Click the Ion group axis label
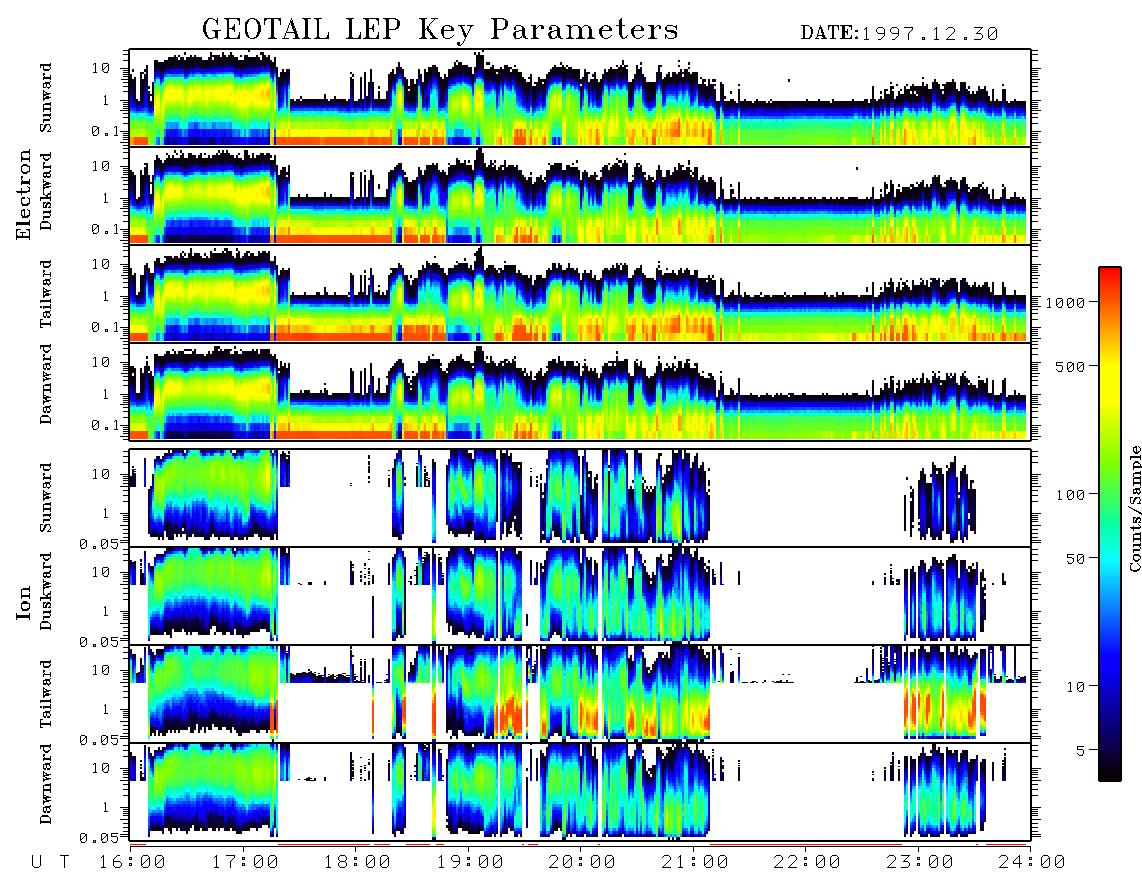The image size is (1142, 880). click(x=24, y=602)
